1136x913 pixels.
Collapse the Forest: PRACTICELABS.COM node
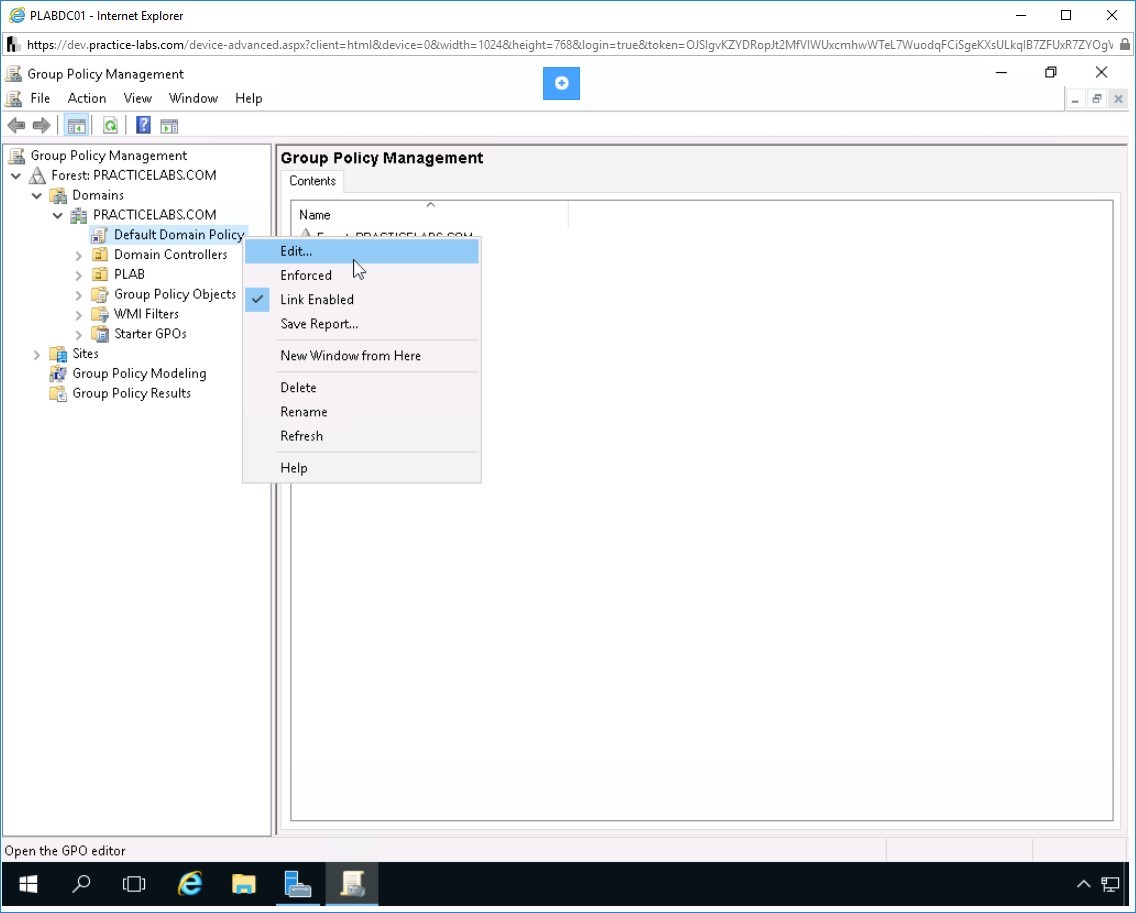16,175
